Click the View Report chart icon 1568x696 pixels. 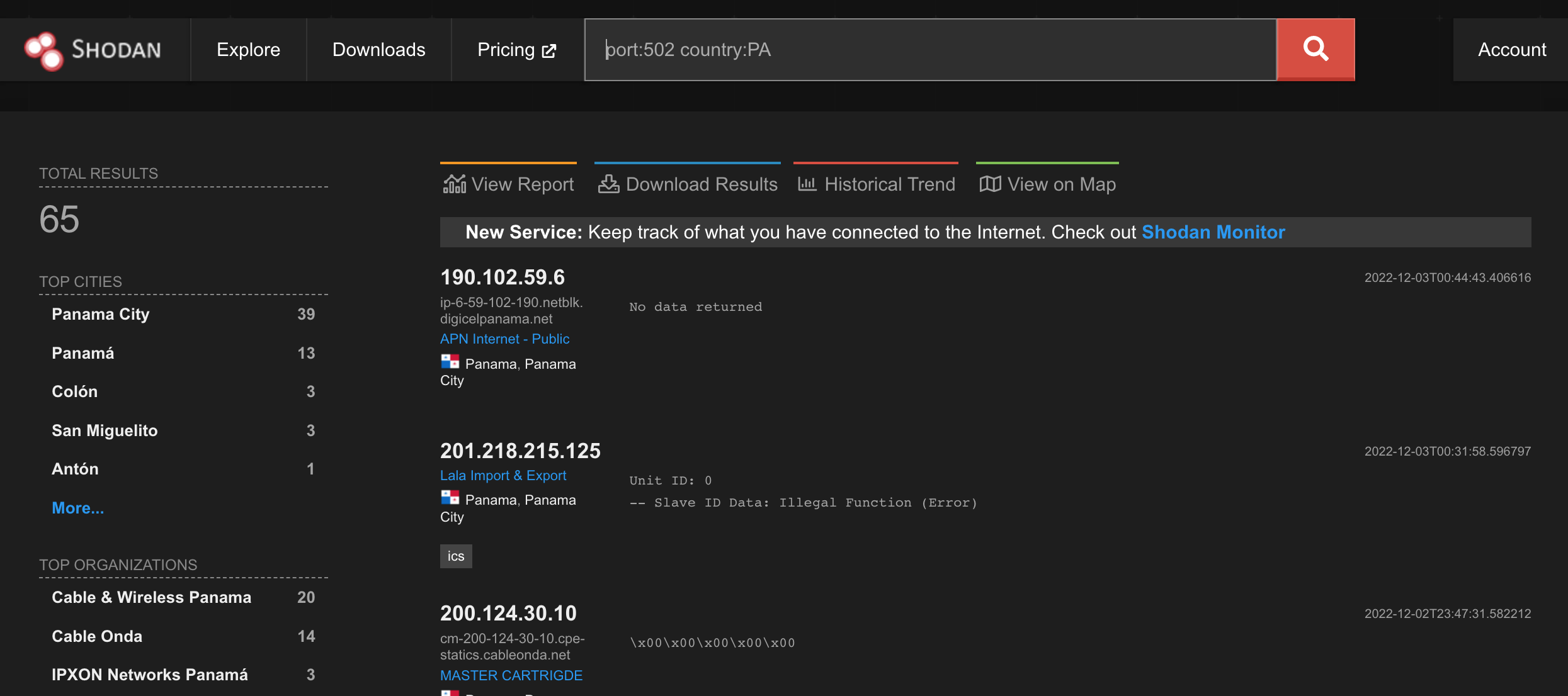click(x=454, y=184)
